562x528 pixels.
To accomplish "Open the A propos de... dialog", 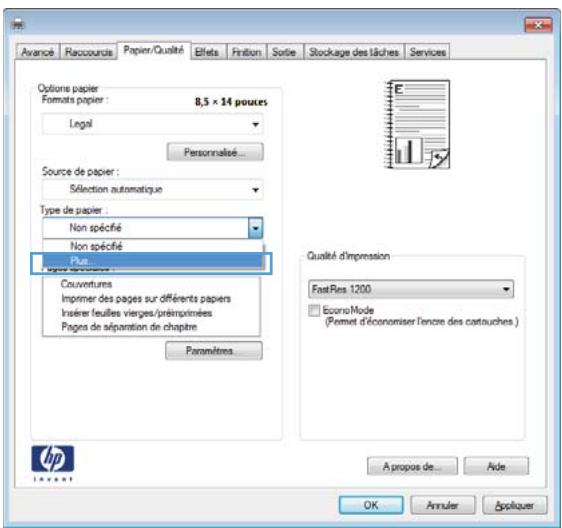I will pyautogui.click(x=412, y=466).
